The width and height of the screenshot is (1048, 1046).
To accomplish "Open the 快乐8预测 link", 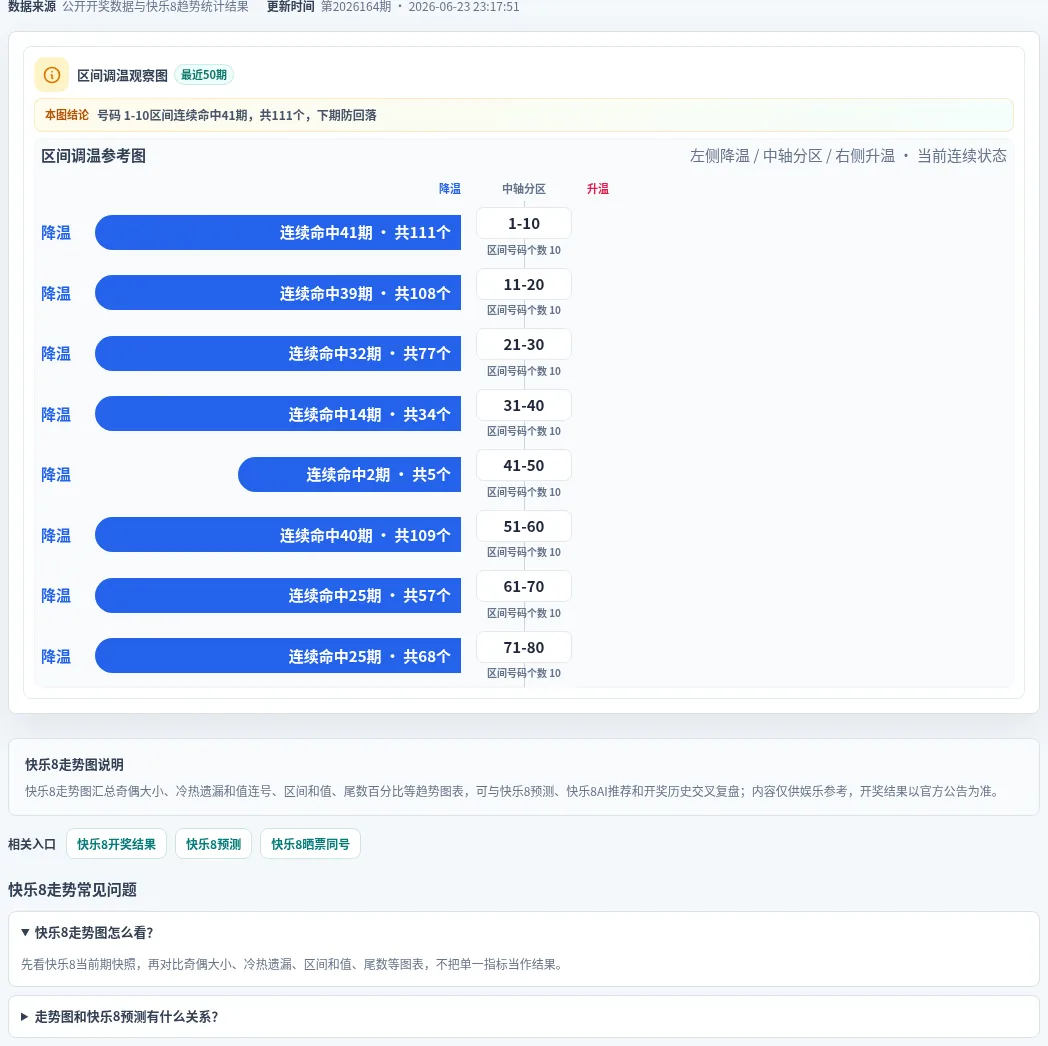I will [x=213, y=843].
